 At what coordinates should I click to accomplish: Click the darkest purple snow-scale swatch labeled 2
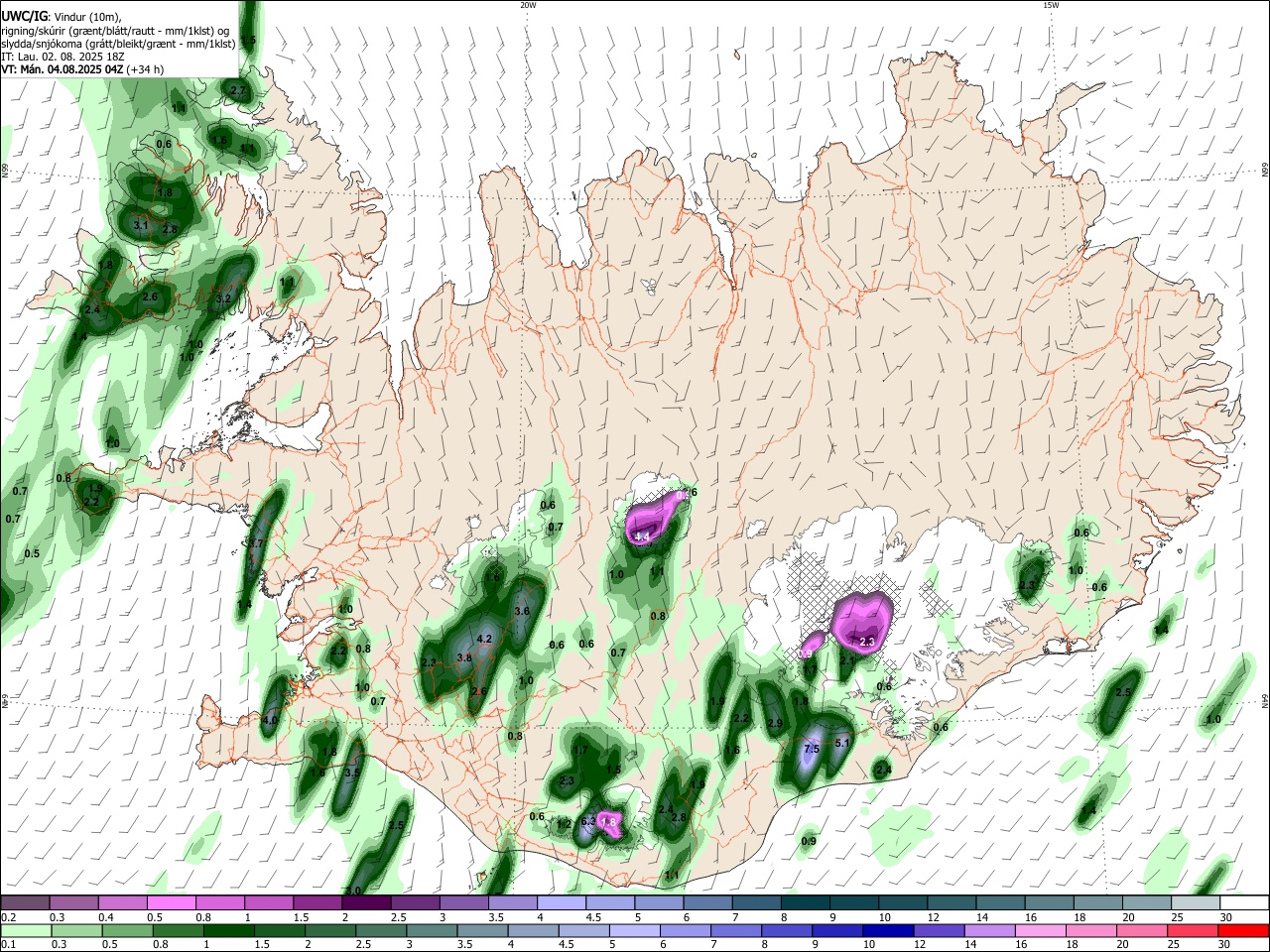click(x=366, y=902)
